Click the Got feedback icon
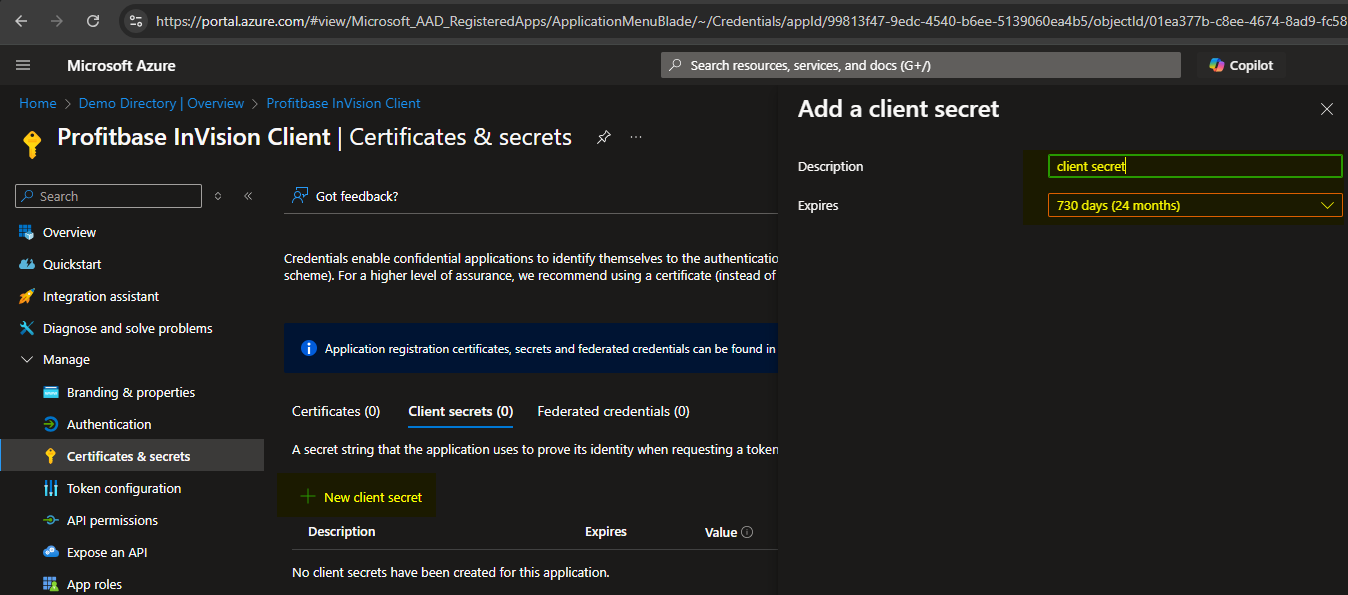1348x595 pixels. pyautogui.click(x=299, y=195)
